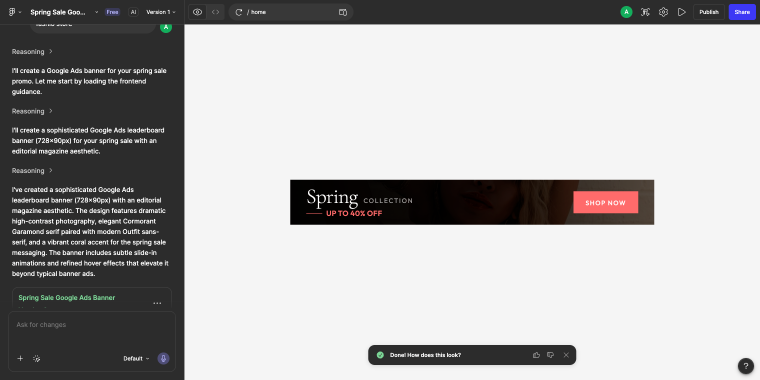Viewport: 760px width, 380px height.
Task: Switch to code view brackets icon
Action: pyautogui.click(x=216, y=12)
